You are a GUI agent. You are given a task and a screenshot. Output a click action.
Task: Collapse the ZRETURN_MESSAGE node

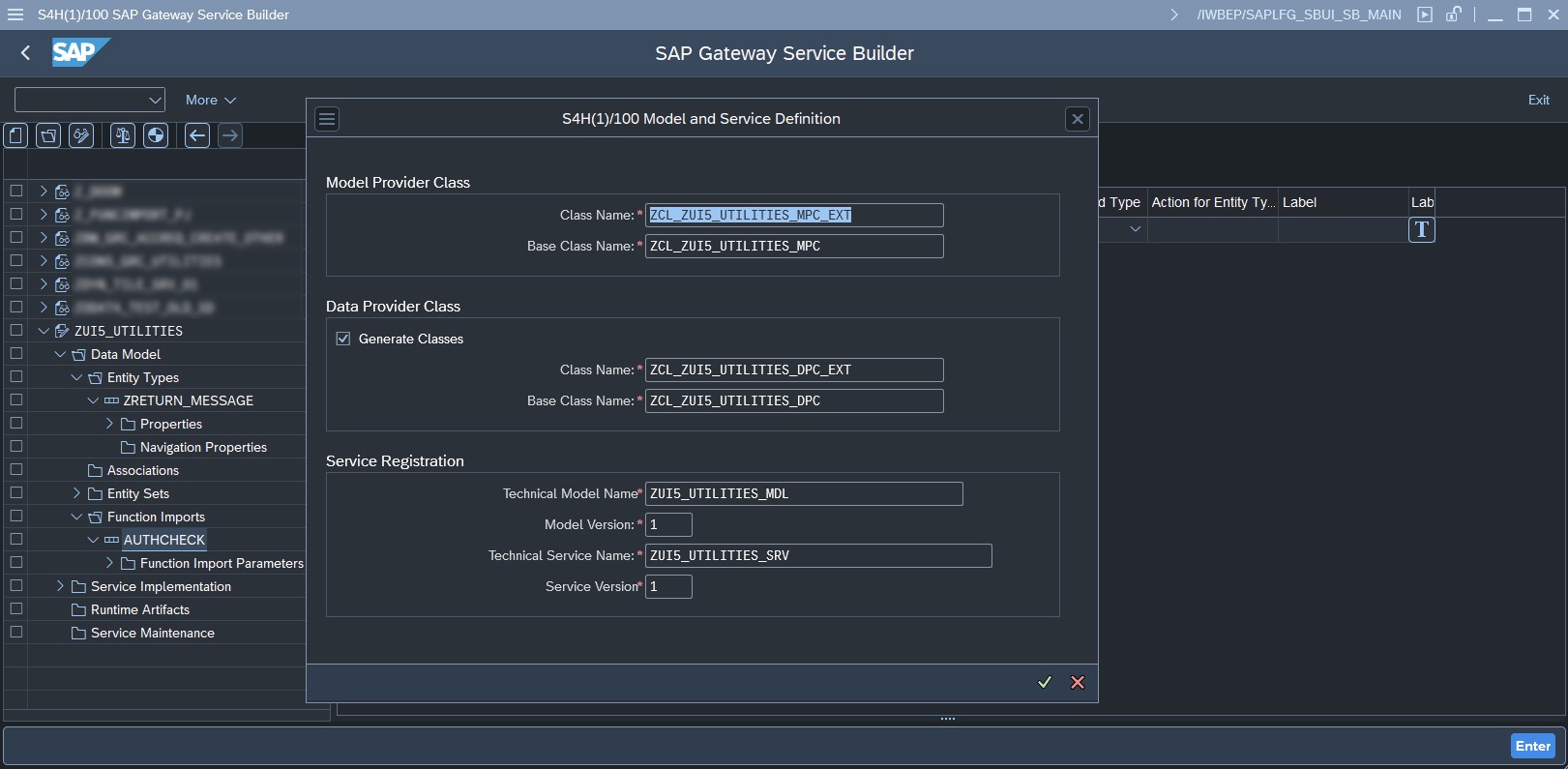(x=93, y=400)
